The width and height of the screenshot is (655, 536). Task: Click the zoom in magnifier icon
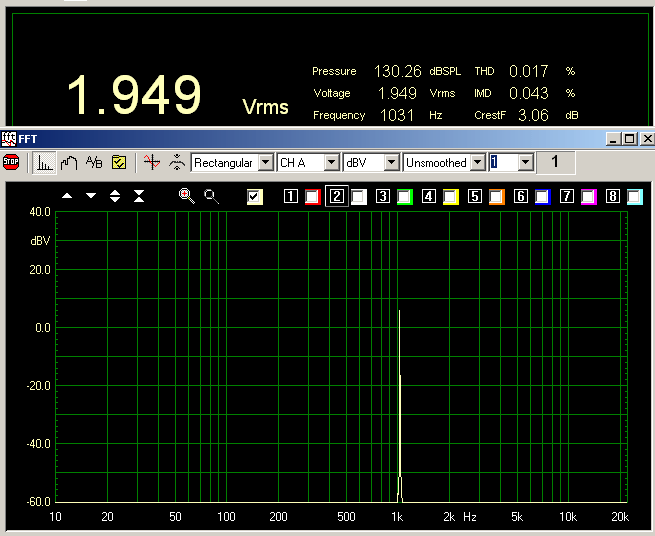(186, 196)
